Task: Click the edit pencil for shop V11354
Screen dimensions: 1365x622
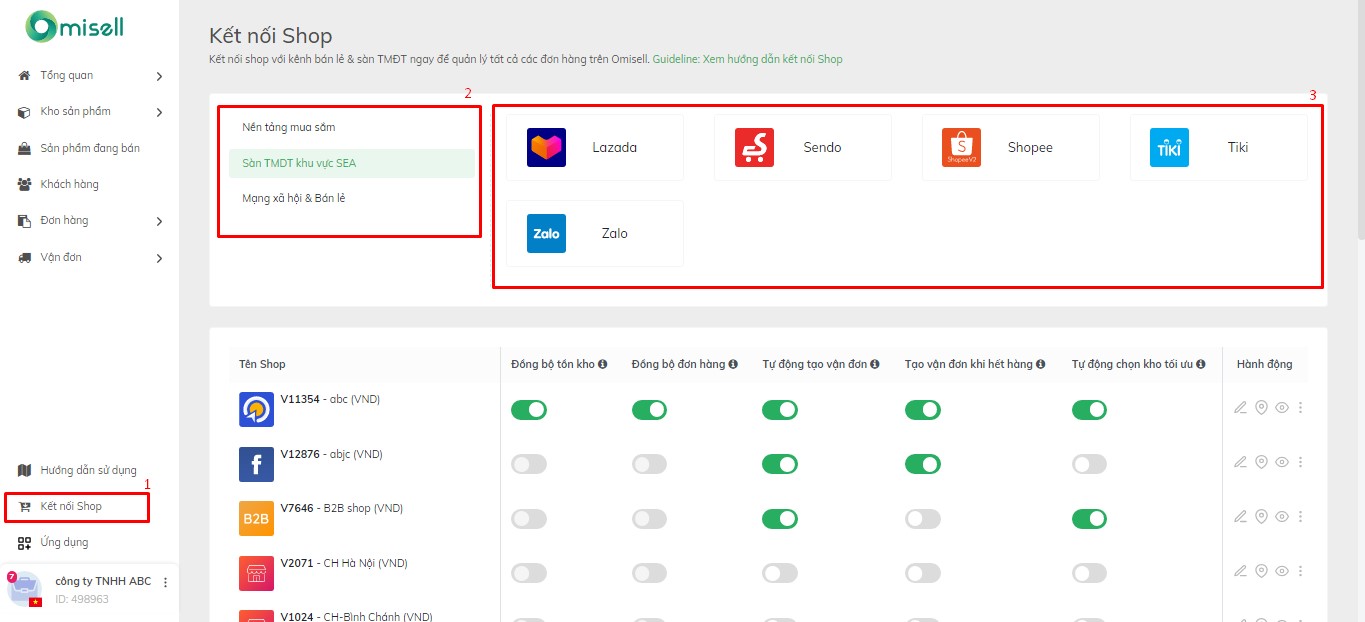Action: (x=1241, y=408)
